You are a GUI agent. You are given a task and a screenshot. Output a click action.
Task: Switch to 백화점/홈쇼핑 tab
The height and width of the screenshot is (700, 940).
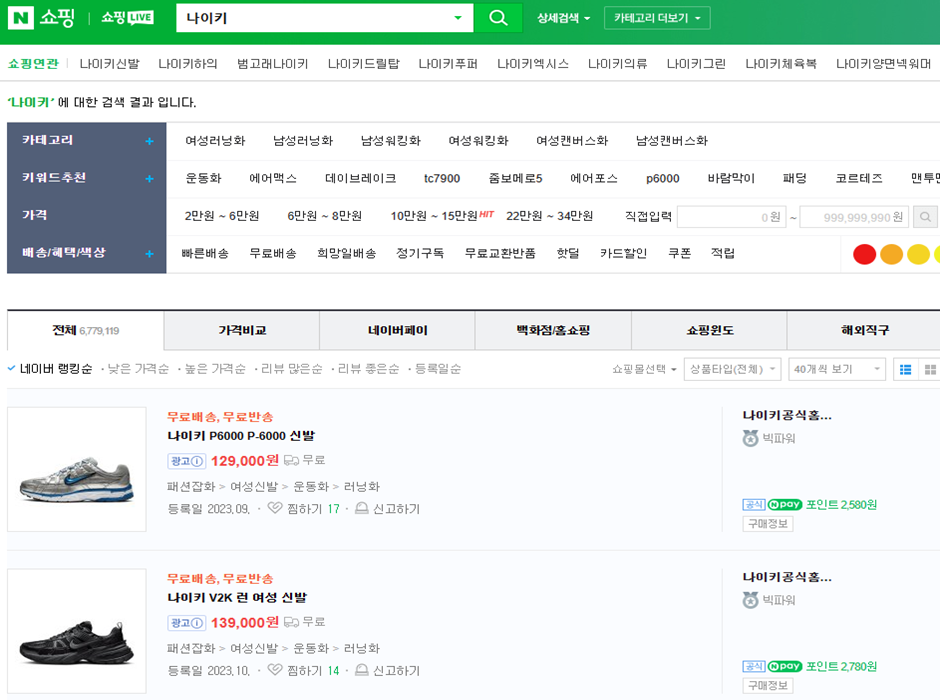tap(553, 330)
